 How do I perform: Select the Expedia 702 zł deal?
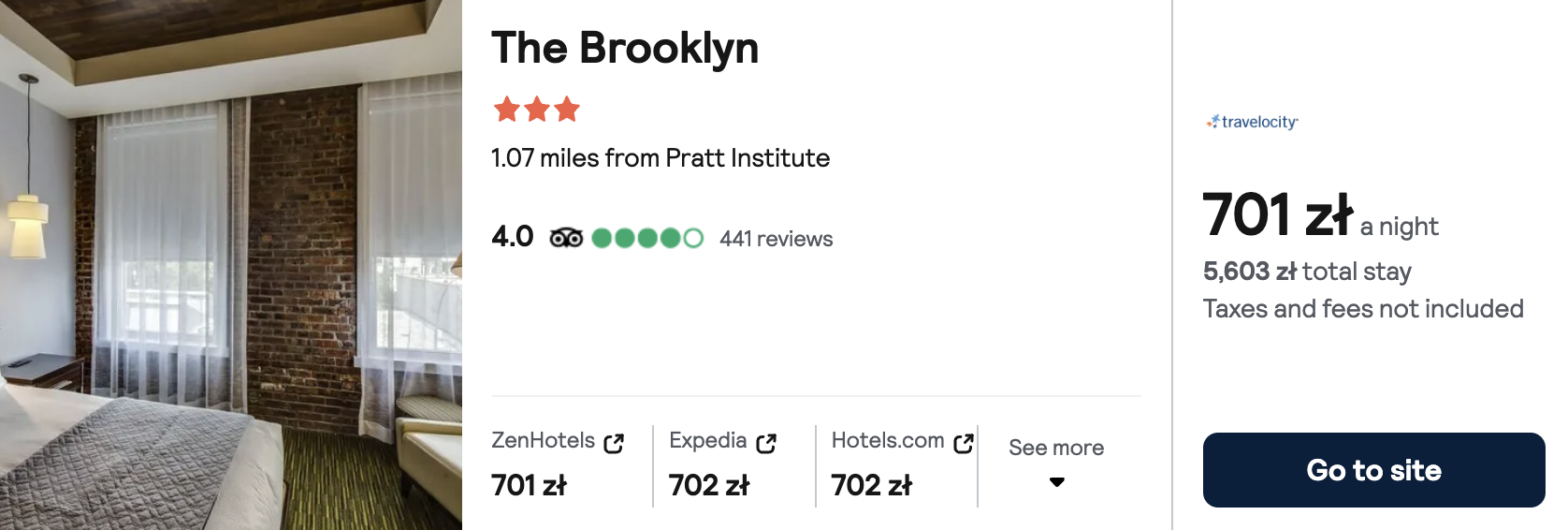709,485
